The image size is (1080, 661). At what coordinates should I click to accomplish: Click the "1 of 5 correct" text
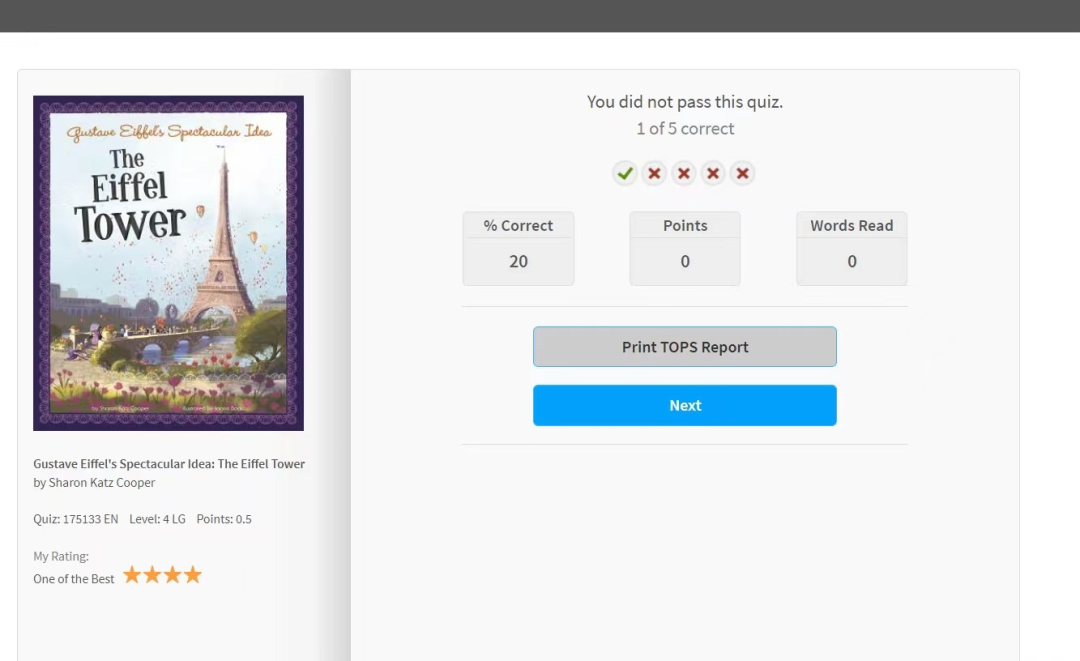pyautogui.click(x=685, y=129)
